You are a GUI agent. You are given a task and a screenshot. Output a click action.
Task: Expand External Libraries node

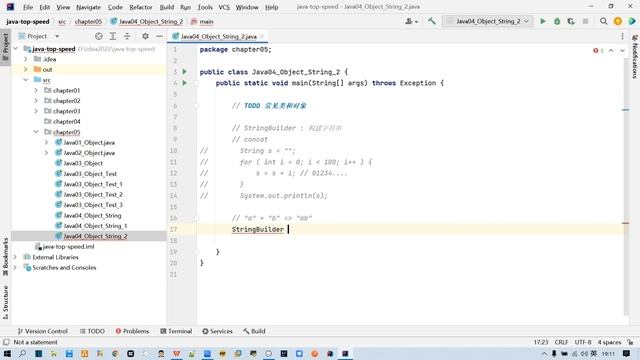(x=16, y=257)
